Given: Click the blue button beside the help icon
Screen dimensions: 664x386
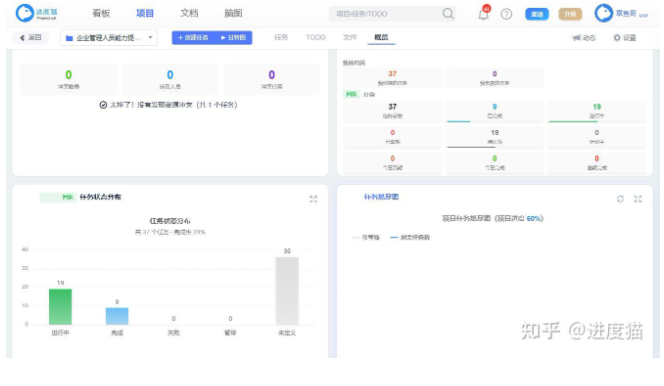Looking at the screenshot, I should pyautogui.click(x=537, y=14).
